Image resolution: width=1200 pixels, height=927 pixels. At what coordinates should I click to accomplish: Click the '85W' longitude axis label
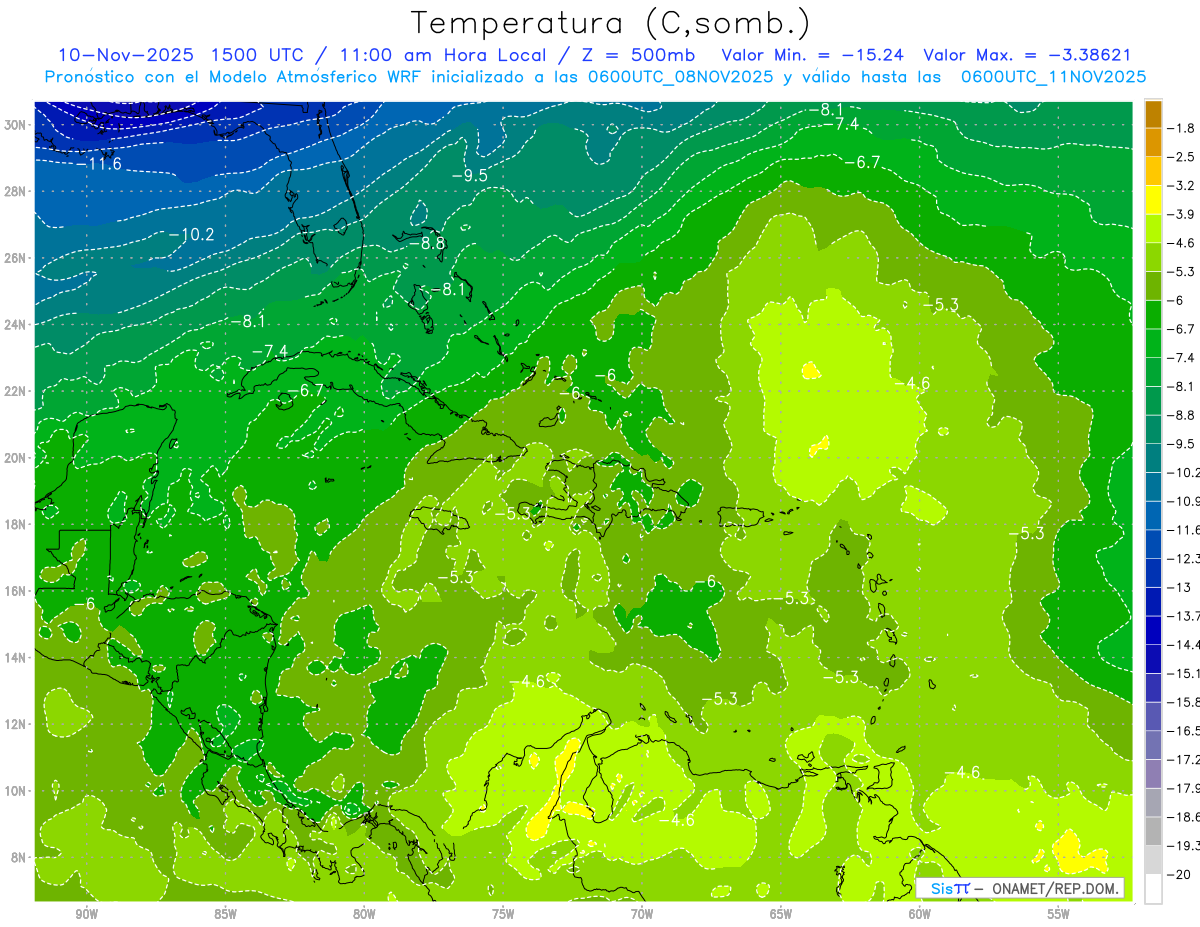pos(225,914)
